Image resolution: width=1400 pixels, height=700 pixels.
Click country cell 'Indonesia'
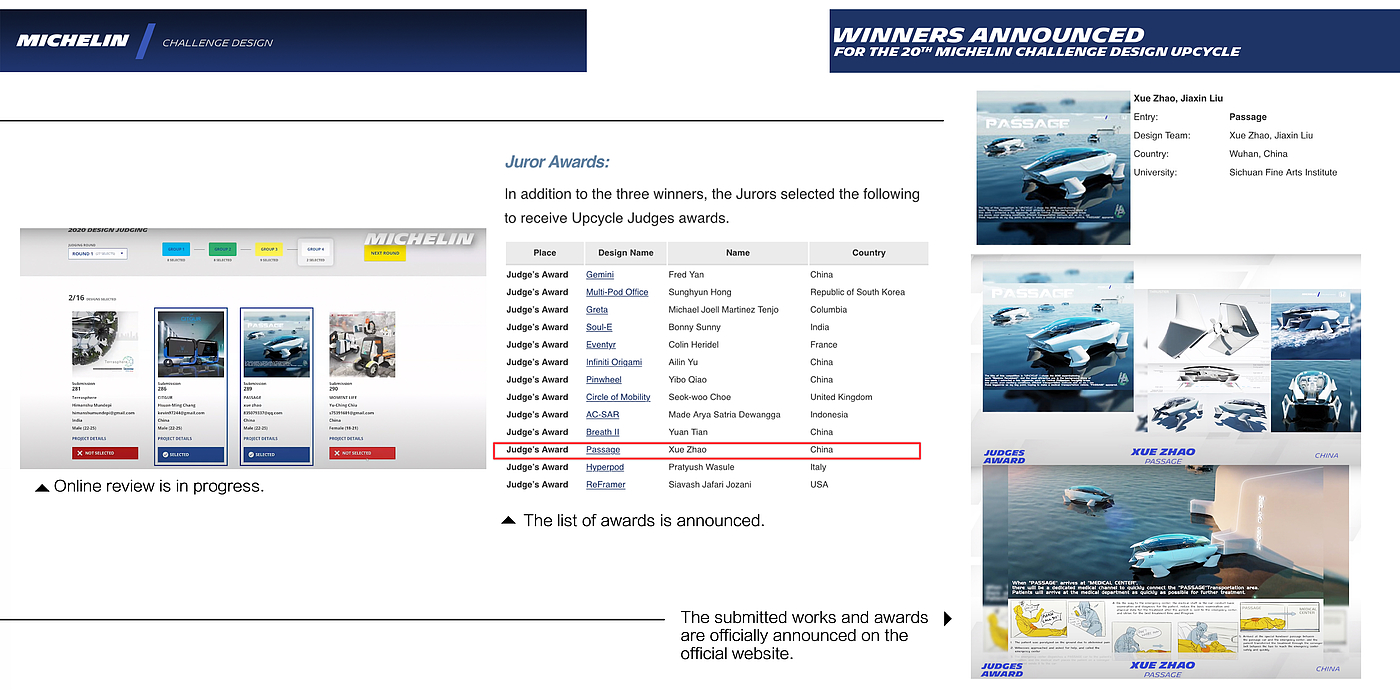coord(829,415)
